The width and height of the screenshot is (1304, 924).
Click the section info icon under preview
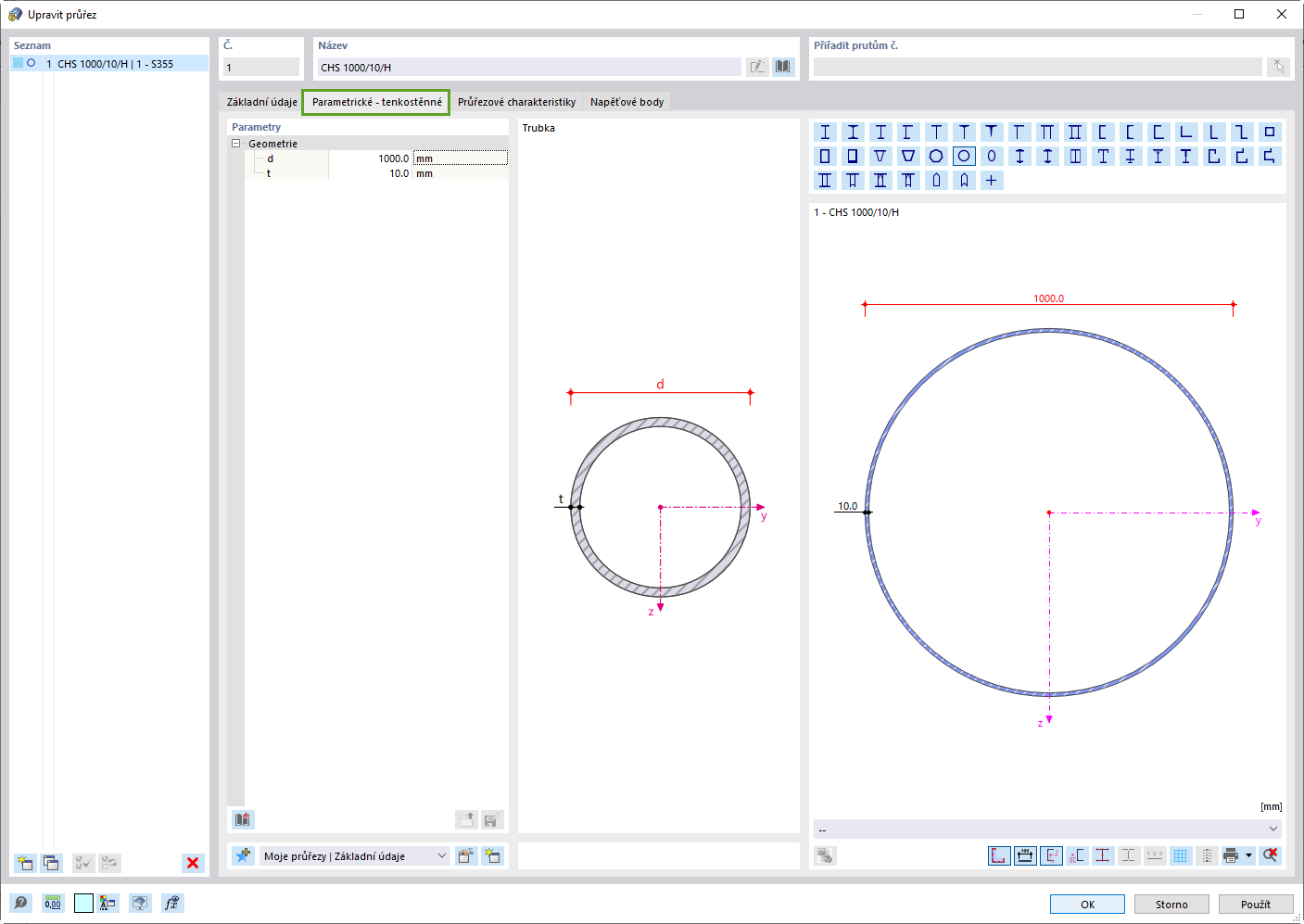[x=825, y=855]
